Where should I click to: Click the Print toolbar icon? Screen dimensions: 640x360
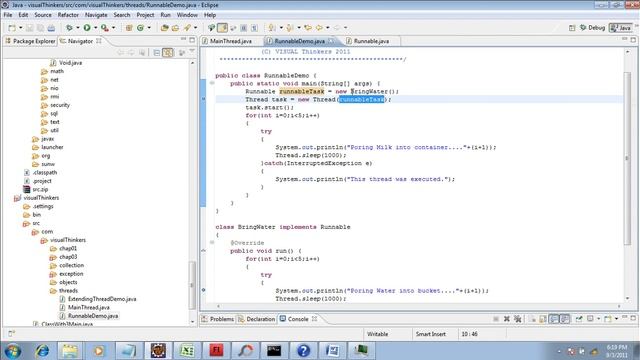tap(51, 28)
